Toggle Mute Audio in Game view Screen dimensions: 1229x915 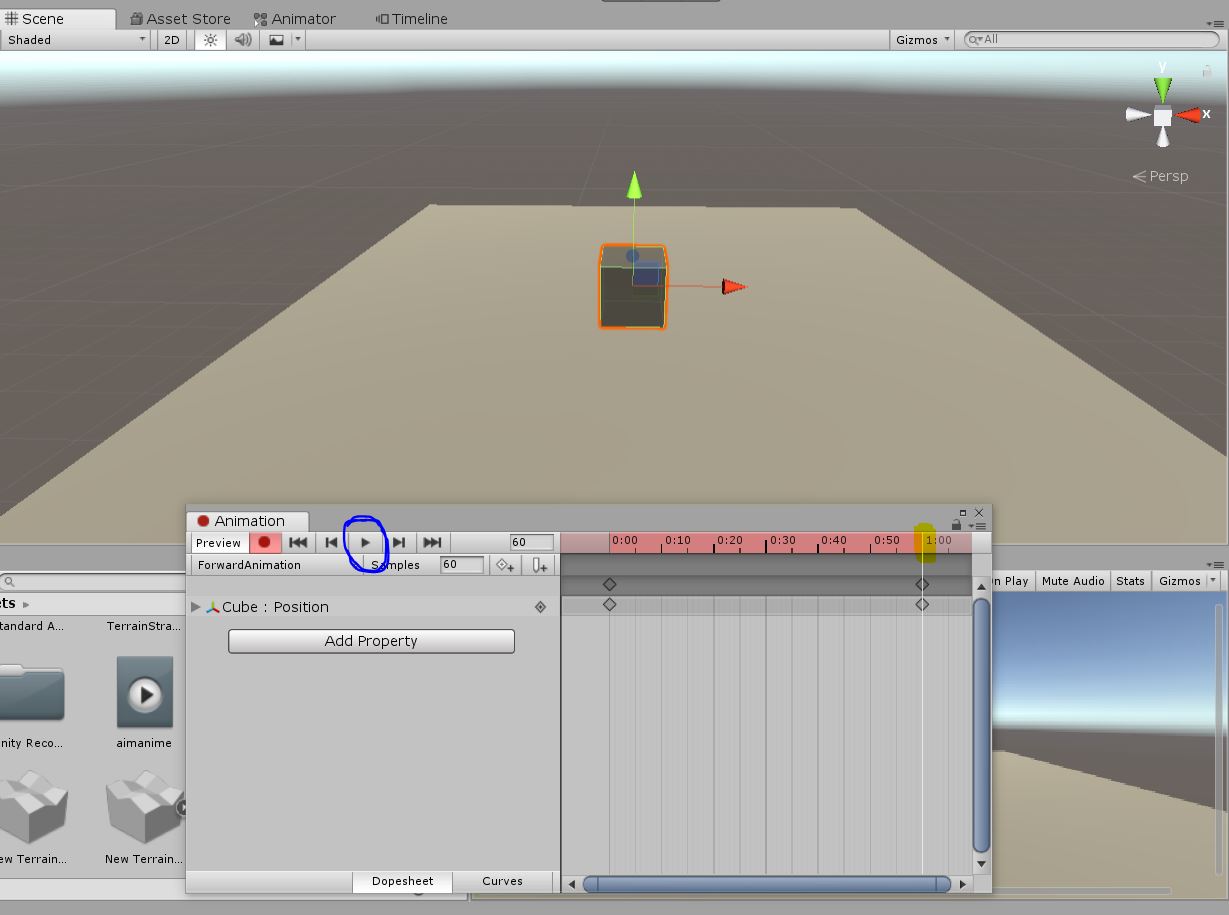pyautogui.click(x=1072, y=580)
